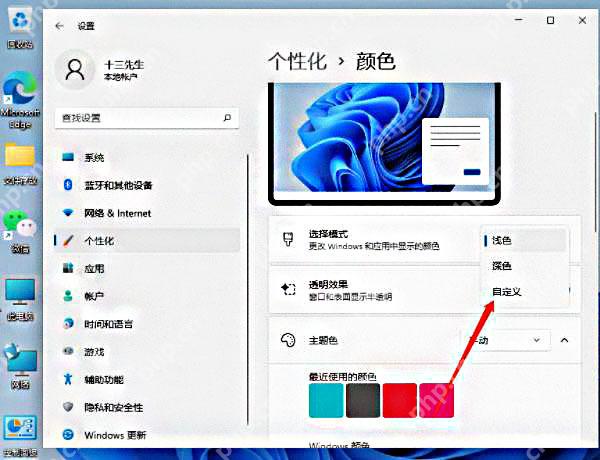Open the 控制面板 desktop icon
This screenshot has height=460, width=600.
click(x=20, y=436)
